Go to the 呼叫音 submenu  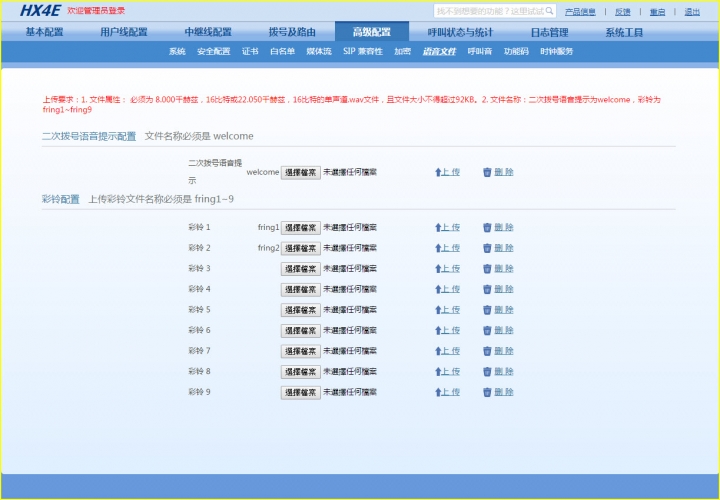click(480, 51)
